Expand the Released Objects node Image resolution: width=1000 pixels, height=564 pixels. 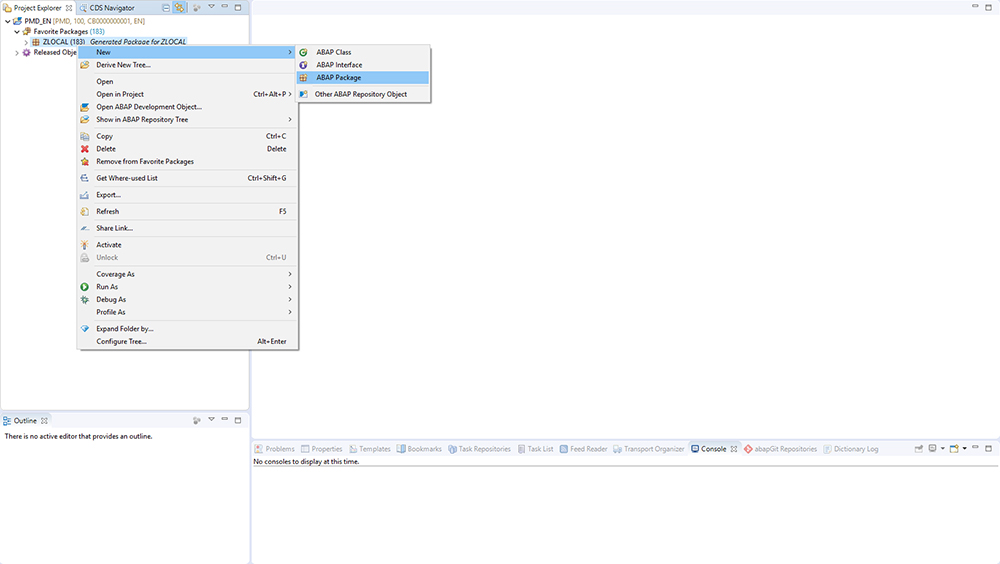coord(17,53)
